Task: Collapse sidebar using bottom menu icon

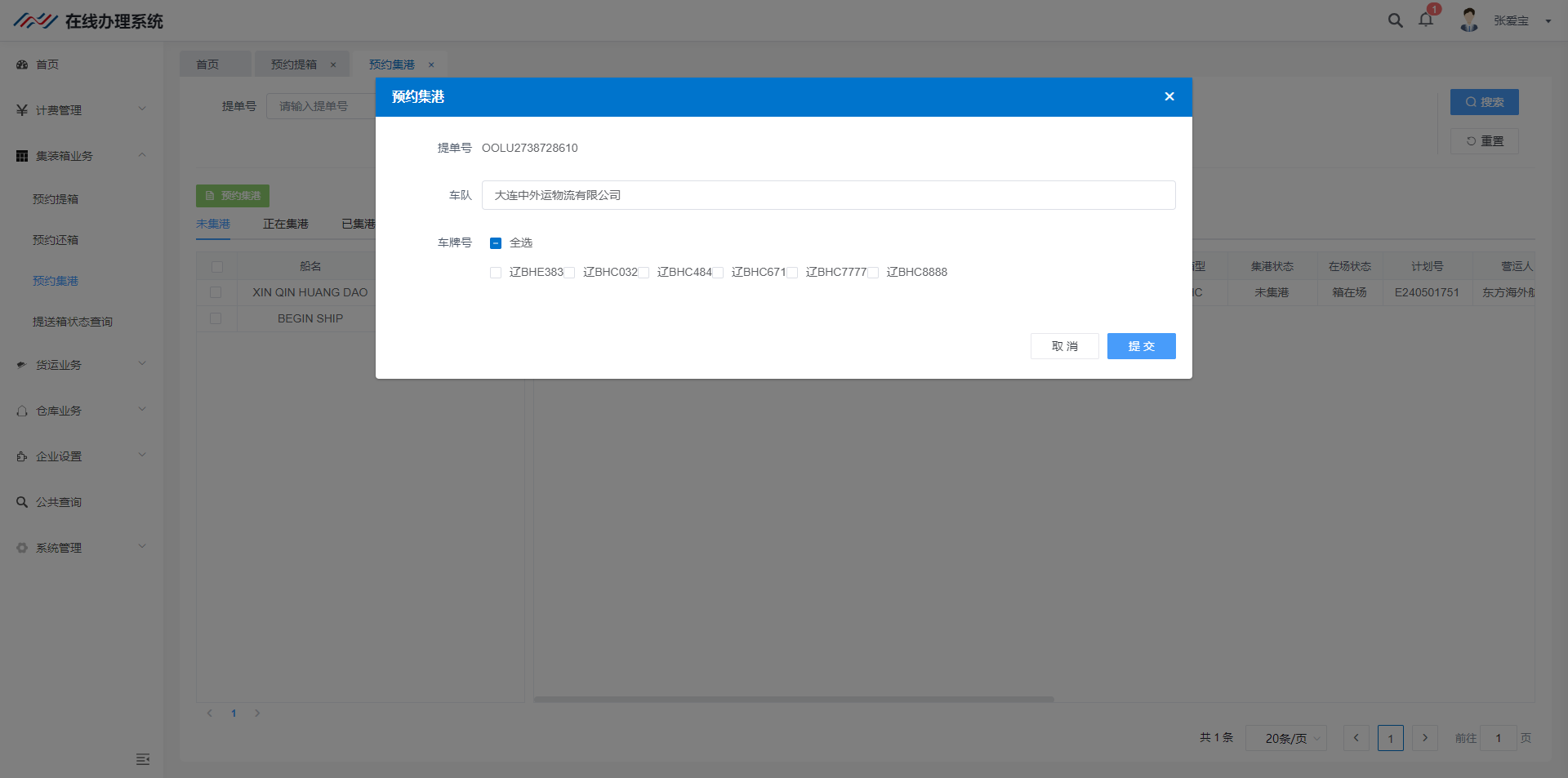Action: click(143, 759)
